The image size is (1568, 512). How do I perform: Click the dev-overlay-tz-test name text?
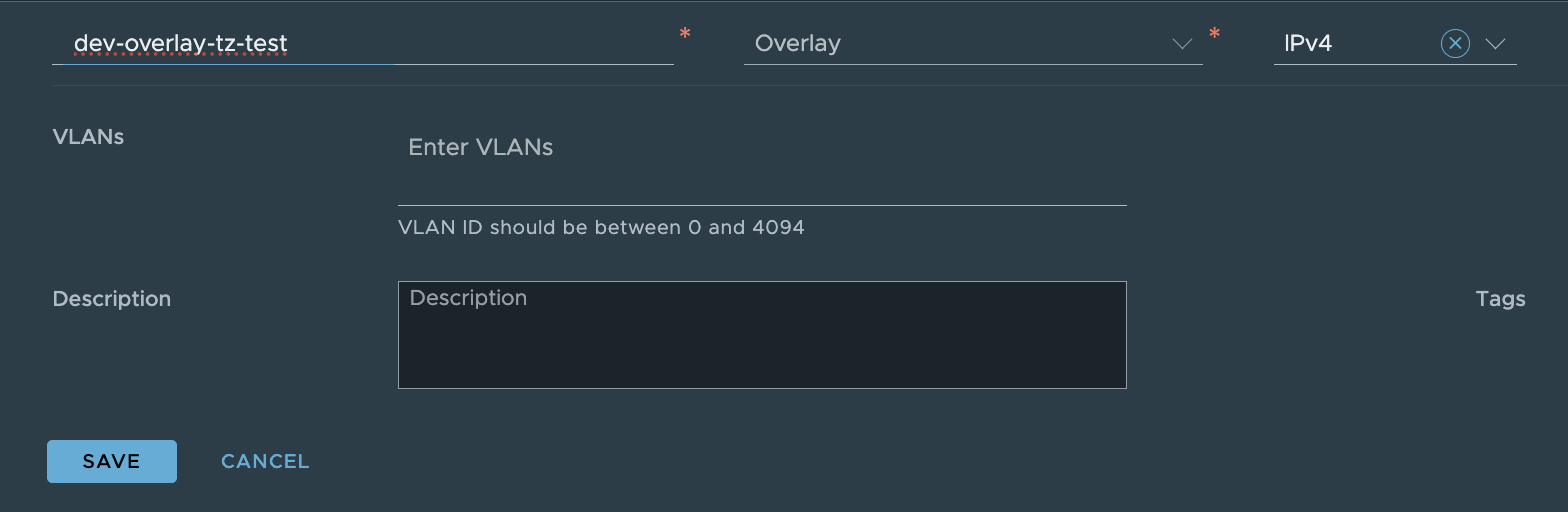click(181, 44)
